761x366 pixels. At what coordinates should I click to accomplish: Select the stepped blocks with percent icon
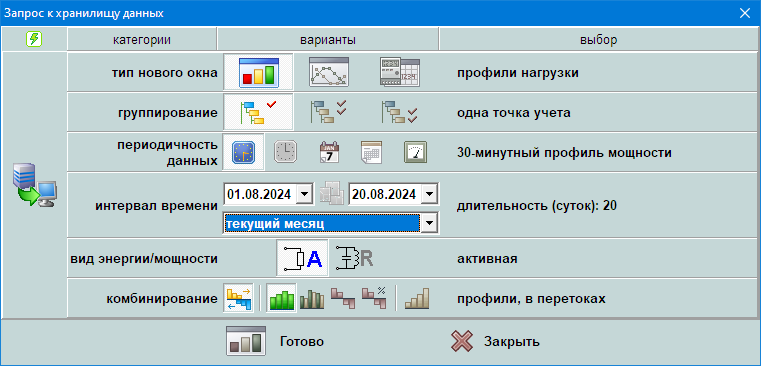374,299
